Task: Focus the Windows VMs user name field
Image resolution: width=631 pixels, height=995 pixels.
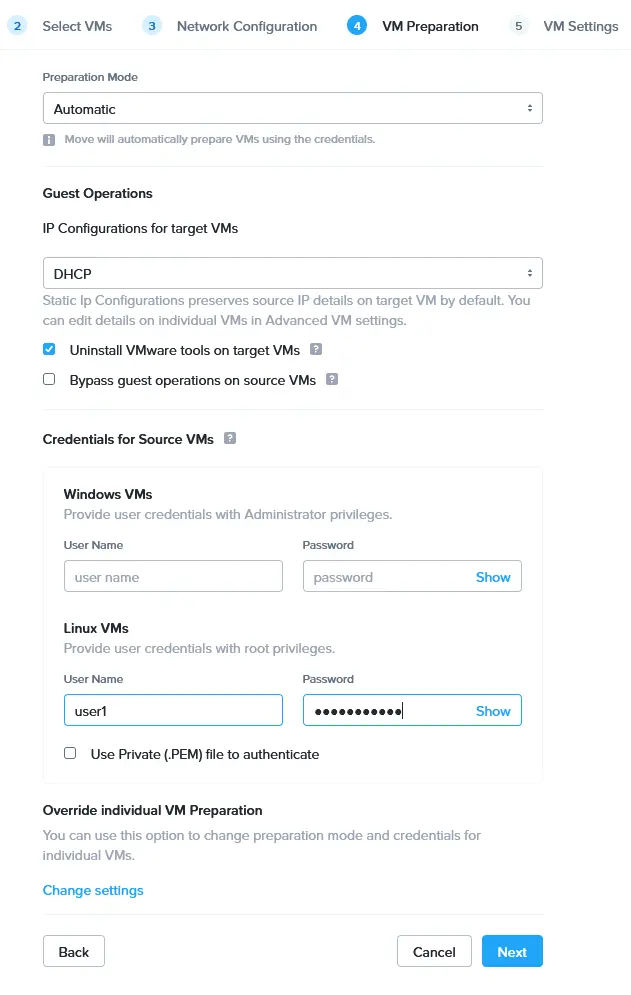Action: [x=173, y=576]
